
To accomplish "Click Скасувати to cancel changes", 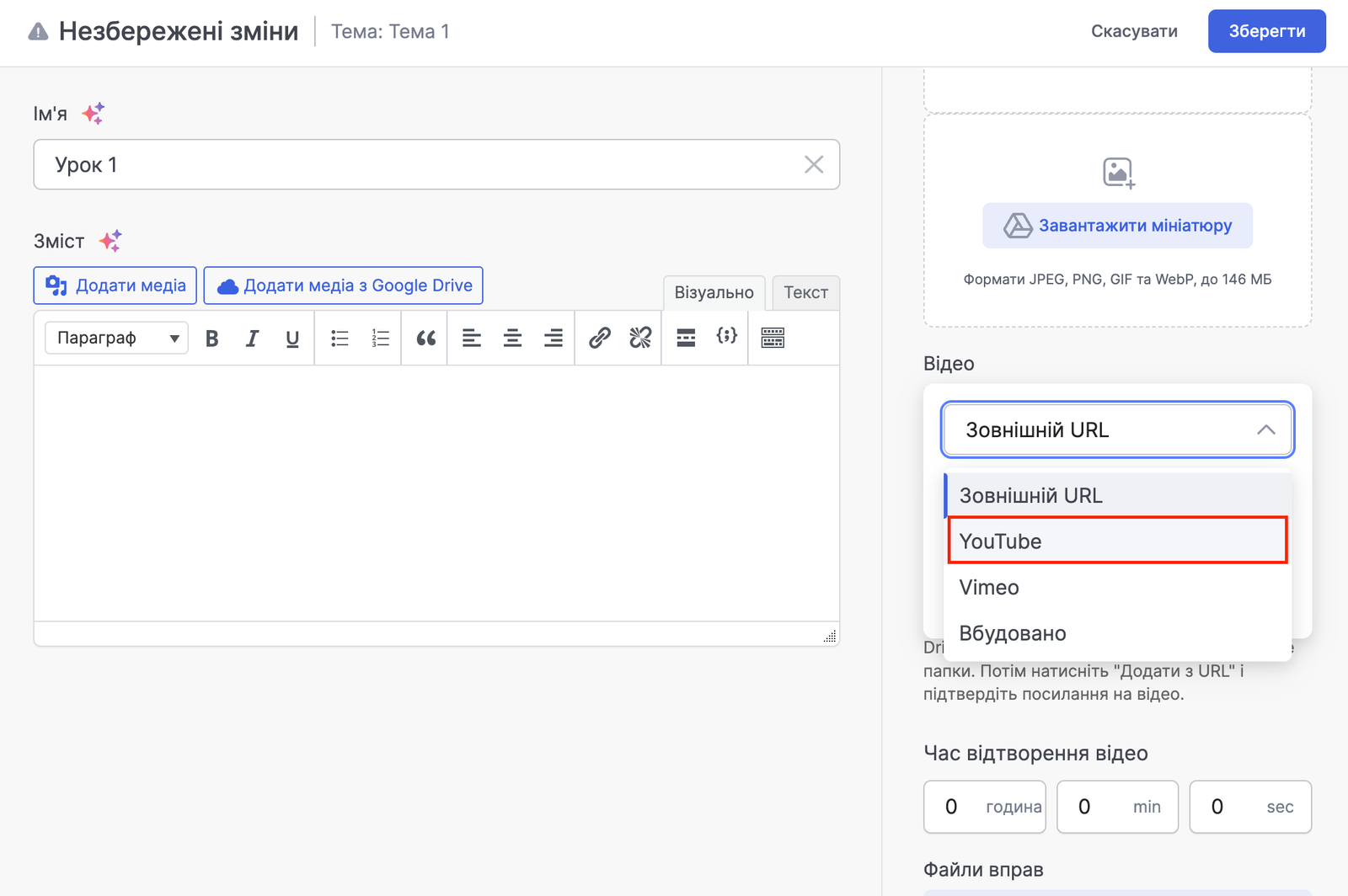I will [x=1134, y=31].
